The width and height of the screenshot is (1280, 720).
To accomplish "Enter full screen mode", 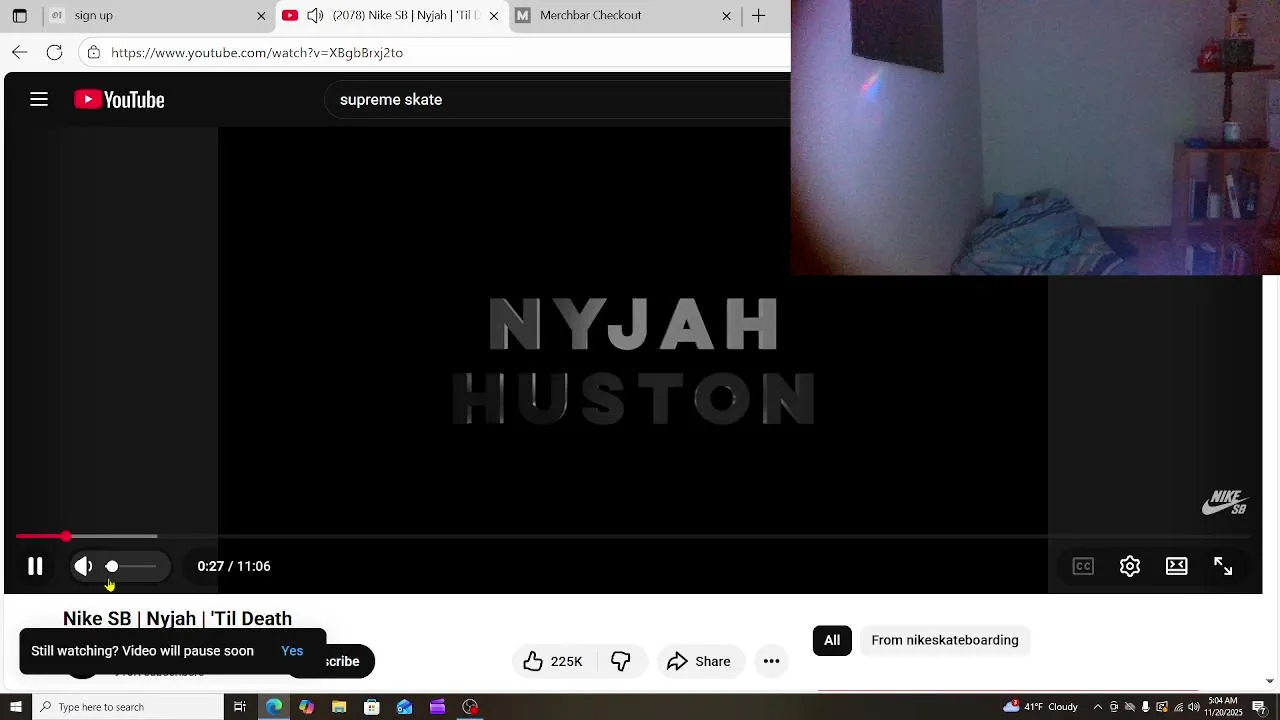I will pos(1223,566).
